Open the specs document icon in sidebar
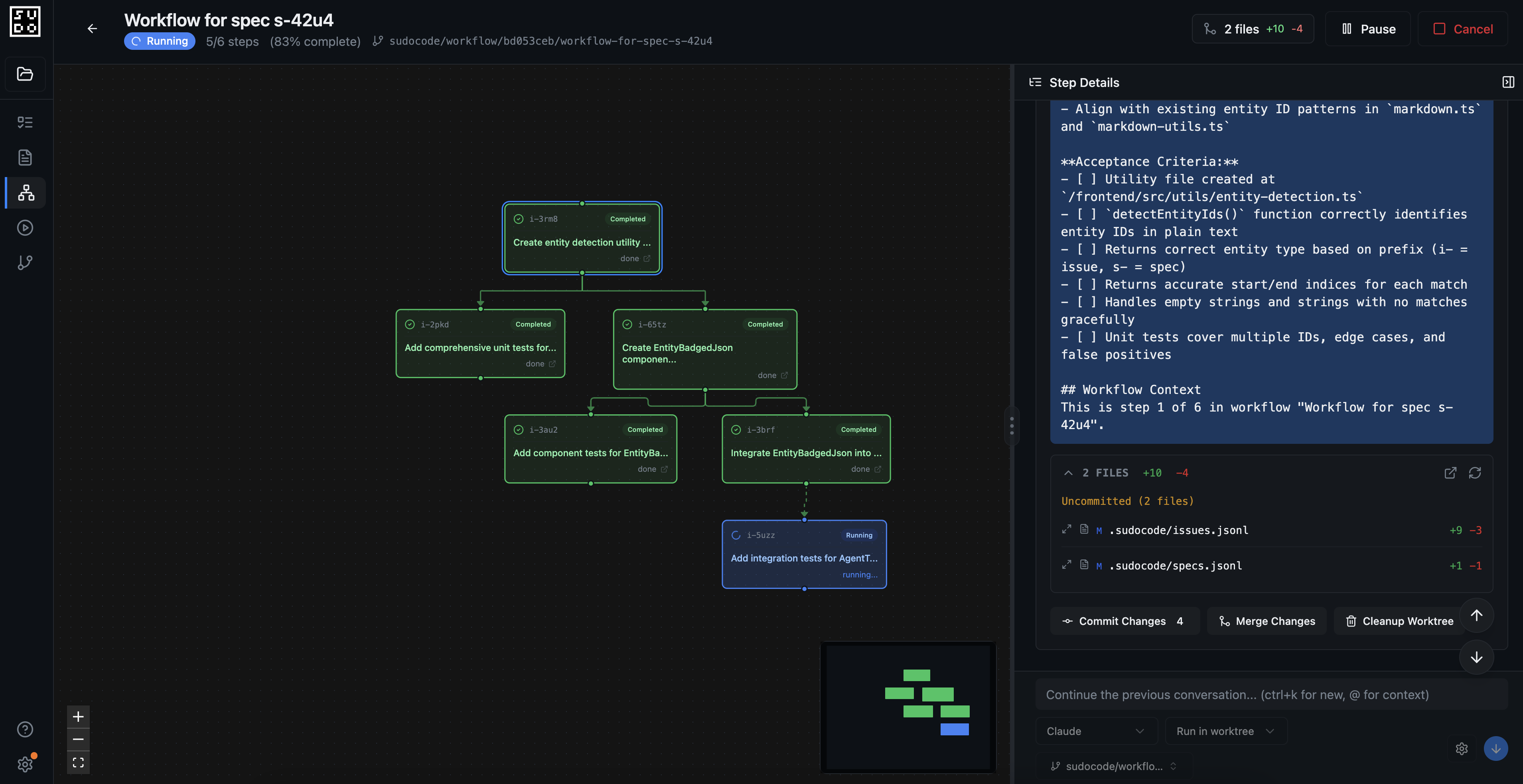Screen dimensions: 1523x784 click(25, 157)
